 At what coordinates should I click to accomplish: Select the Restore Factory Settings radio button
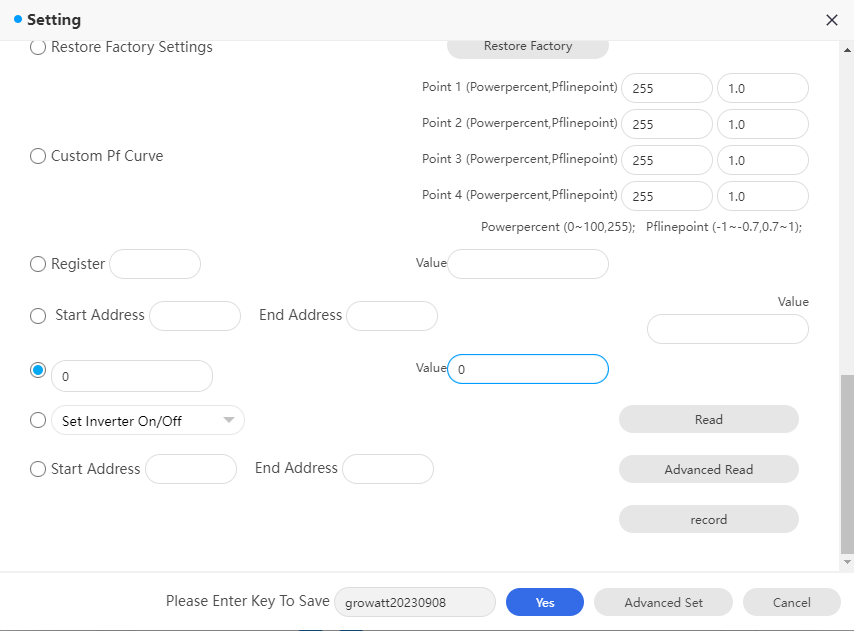[38, 47]
